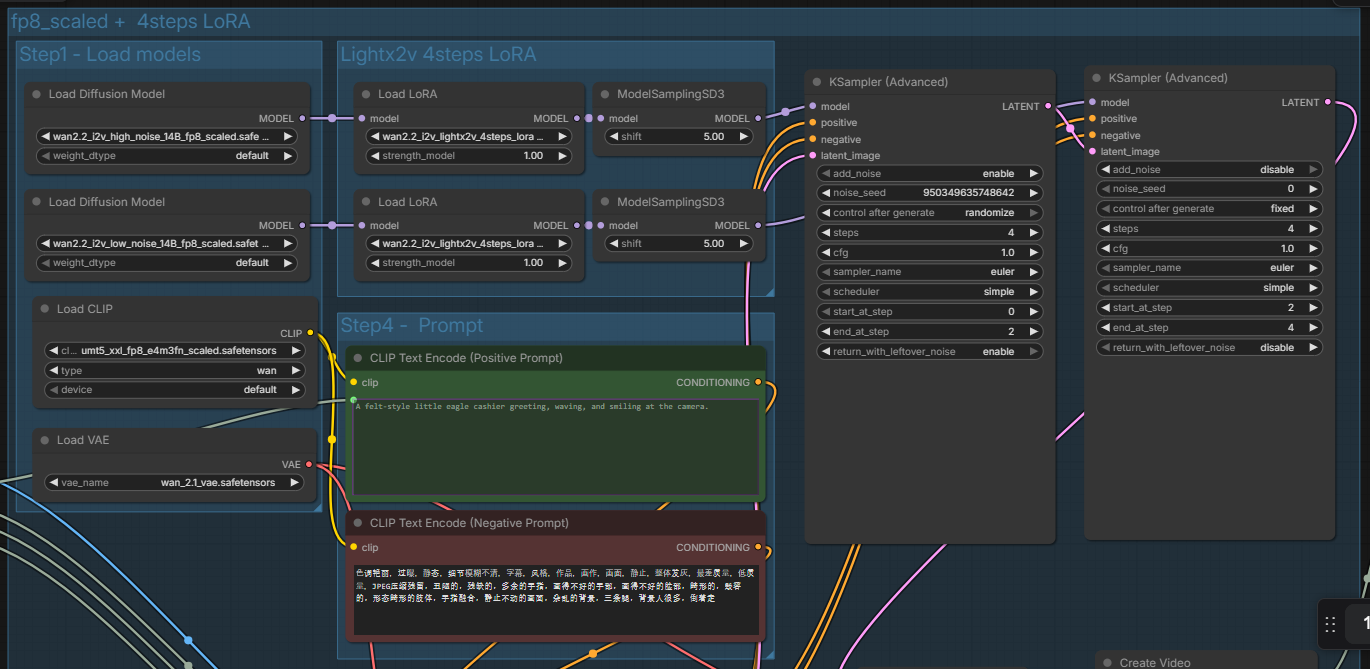Click collapse dot on low_noise Load Diffusion Model node

pyautogui.click(x=37, y=202)
